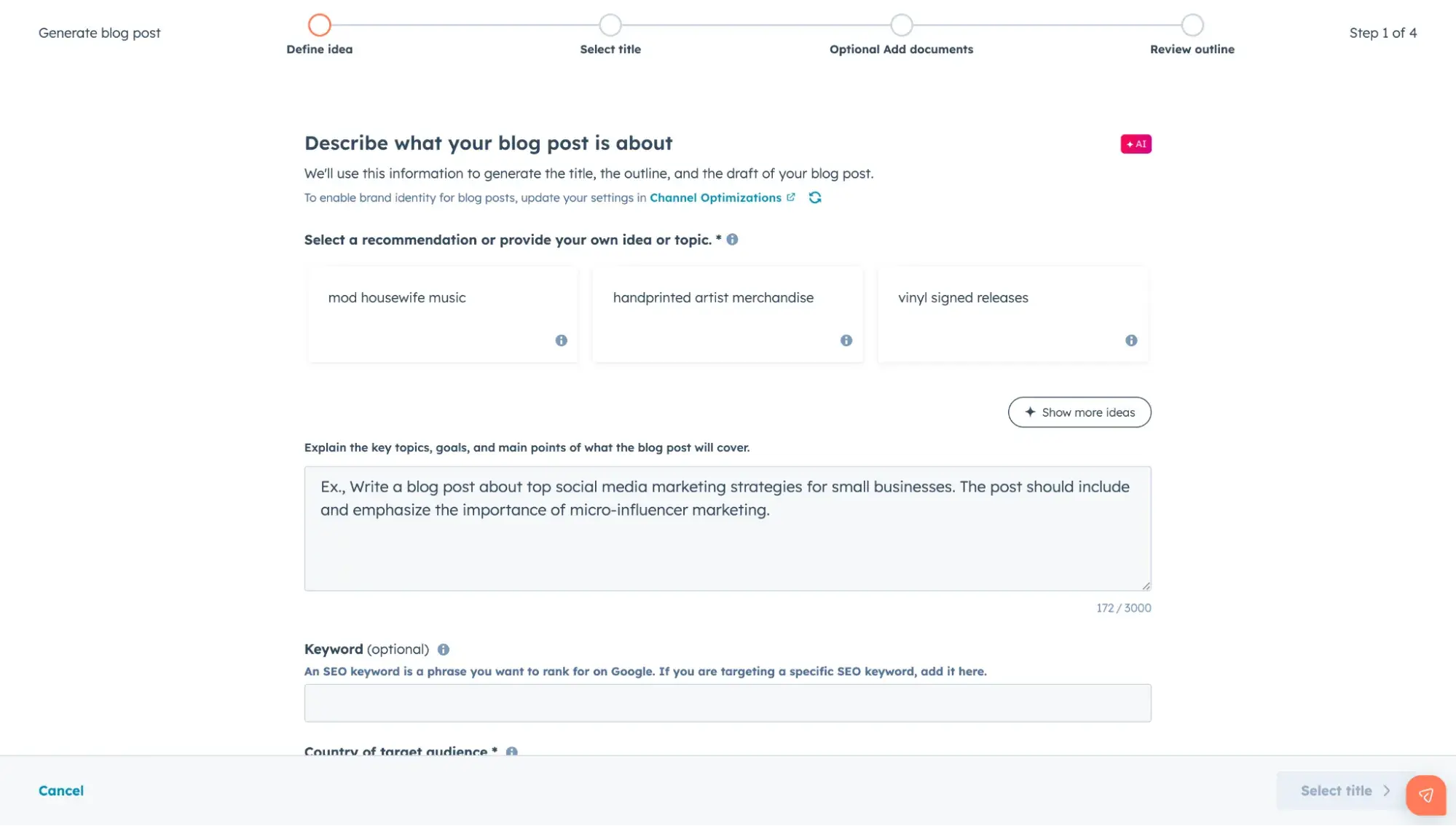Click info icon beside Country of target audience
This screenshot has height=826, width=1456.
tap(511, 751)
